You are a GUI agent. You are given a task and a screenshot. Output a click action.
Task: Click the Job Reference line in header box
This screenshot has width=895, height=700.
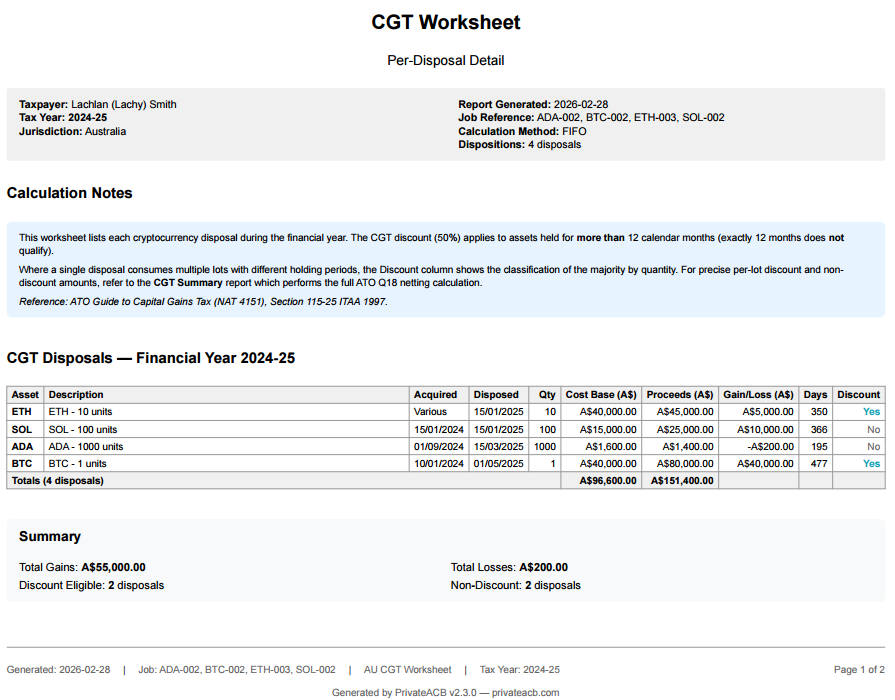[591, 118]
